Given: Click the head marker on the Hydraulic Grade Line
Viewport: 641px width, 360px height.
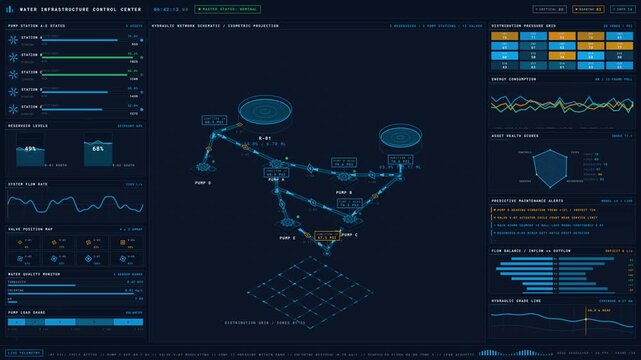Looking at the screenshot, I should (586, 320).
